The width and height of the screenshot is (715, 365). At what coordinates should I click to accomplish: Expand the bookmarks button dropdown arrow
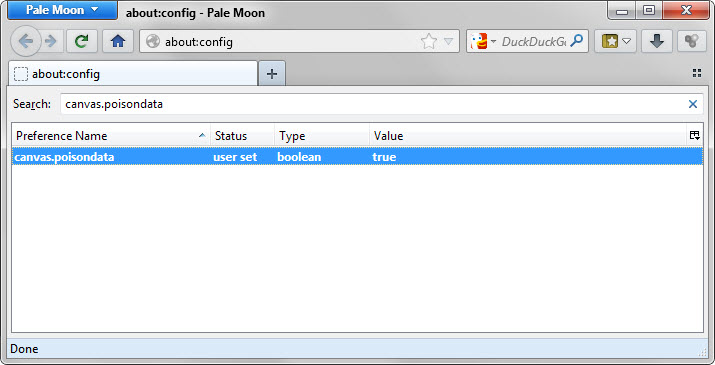click(x=627, y=42)
